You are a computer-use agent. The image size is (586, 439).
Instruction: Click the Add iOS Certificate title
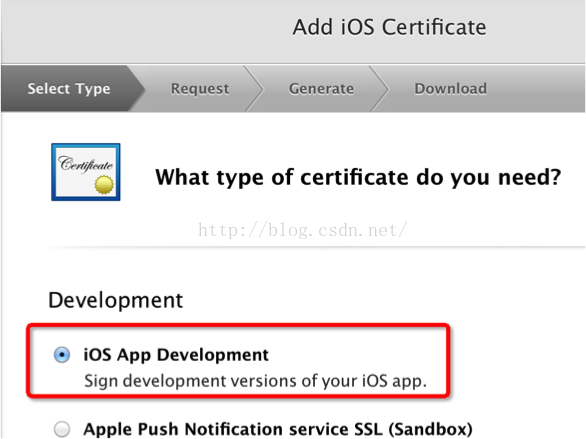pos(389,27)
